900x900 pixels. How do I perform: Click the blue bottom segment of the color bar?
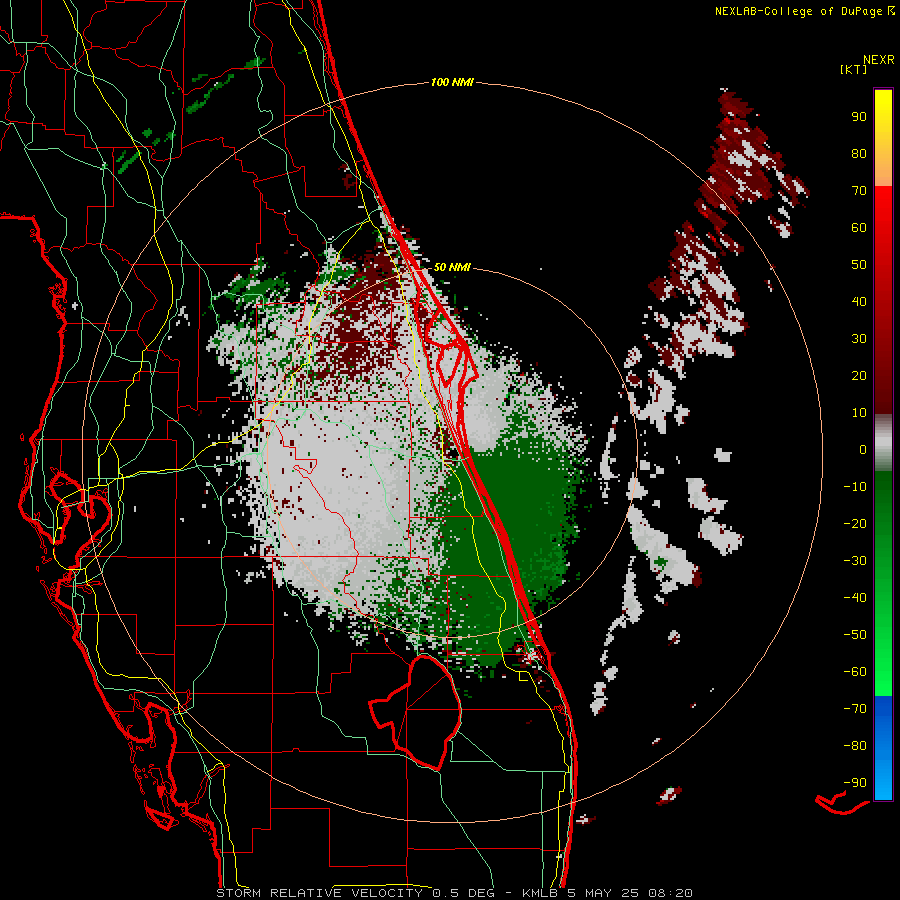point(883,748)
